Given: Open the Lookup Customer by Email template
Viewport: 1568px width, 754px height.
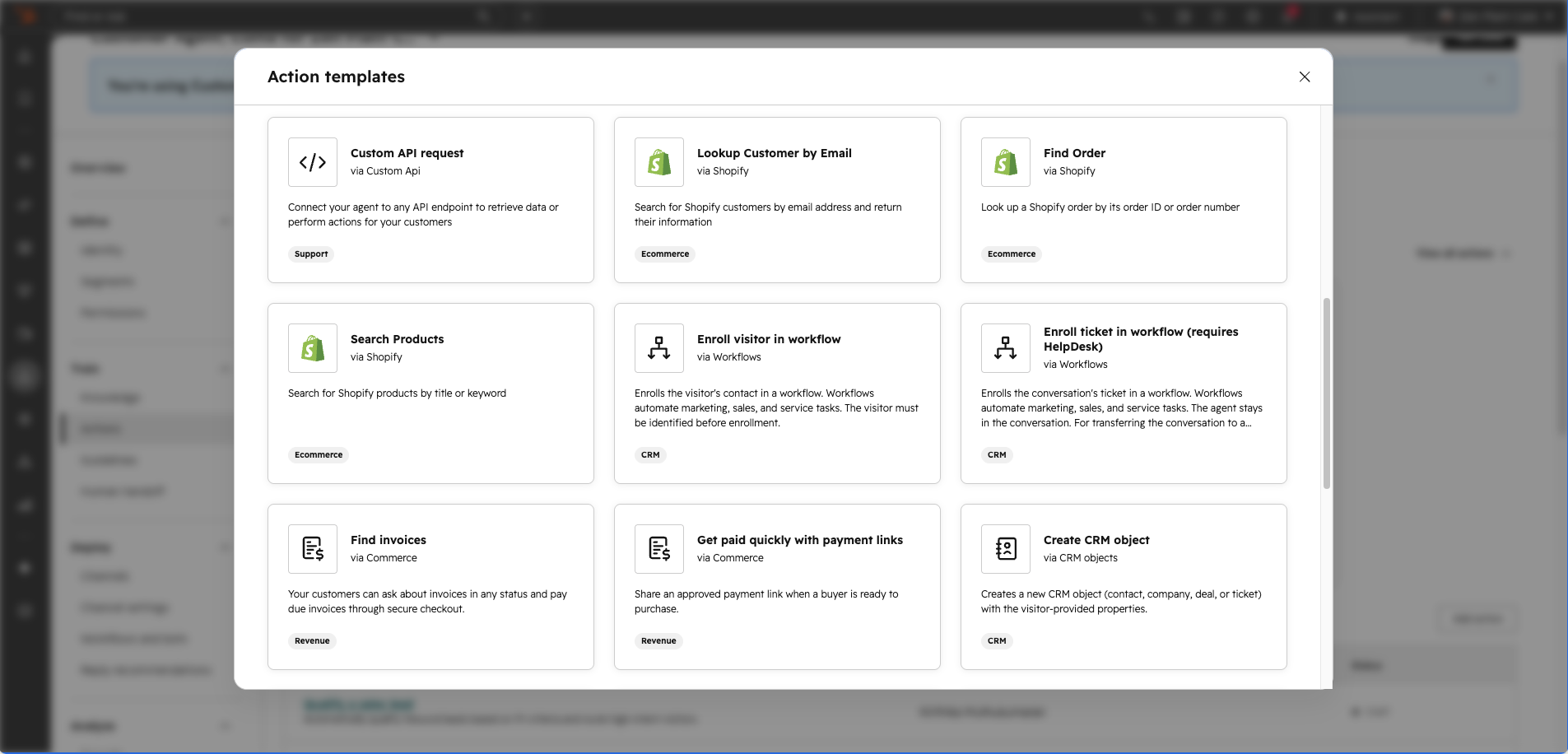Looking at the screenshot, I should (x=774, y=153).
